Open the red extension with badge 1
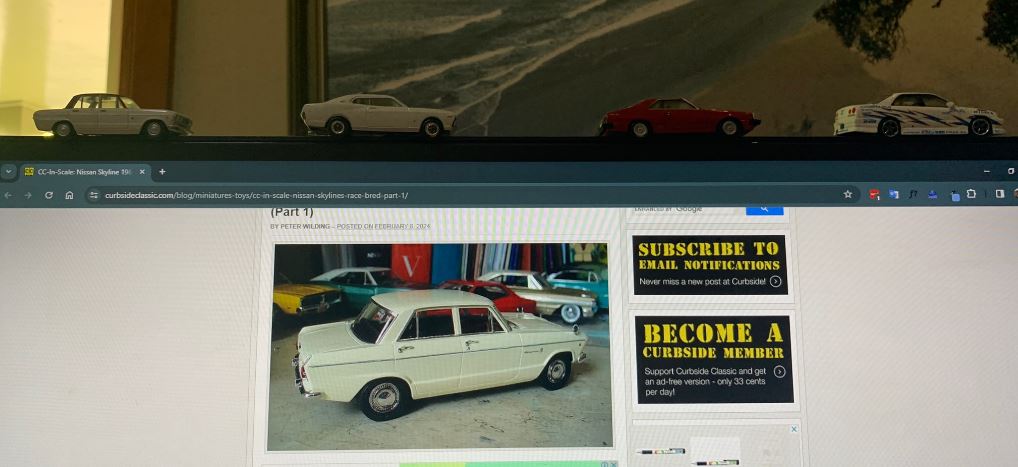The width and height of the screenshot is (1018, 467). 875,194
